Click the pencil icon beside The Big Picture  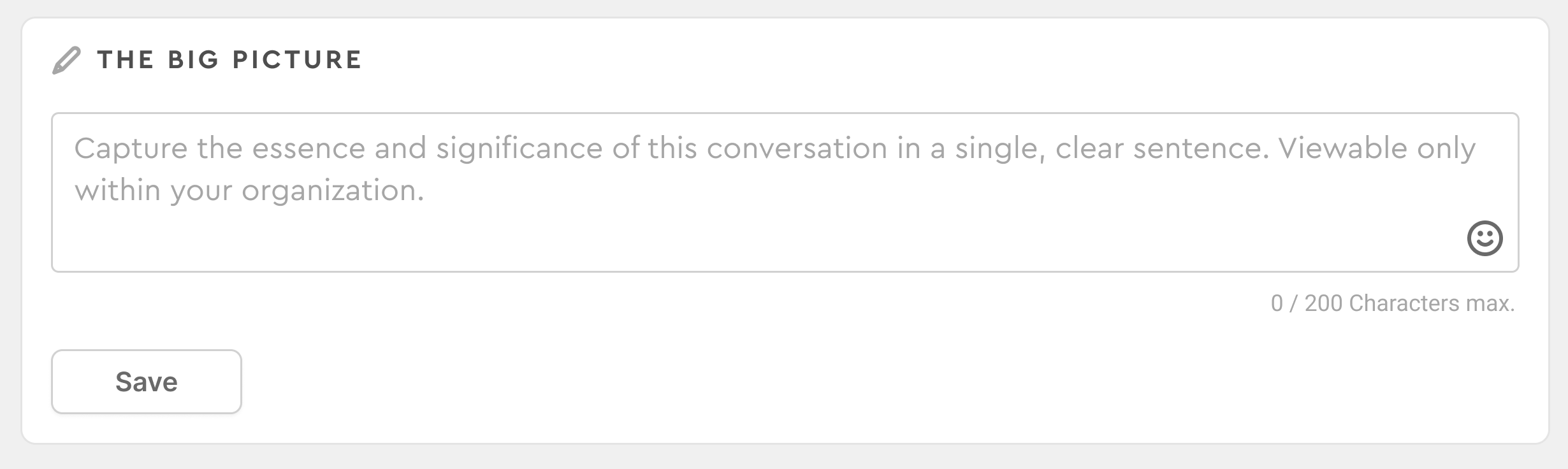[66, 61]
